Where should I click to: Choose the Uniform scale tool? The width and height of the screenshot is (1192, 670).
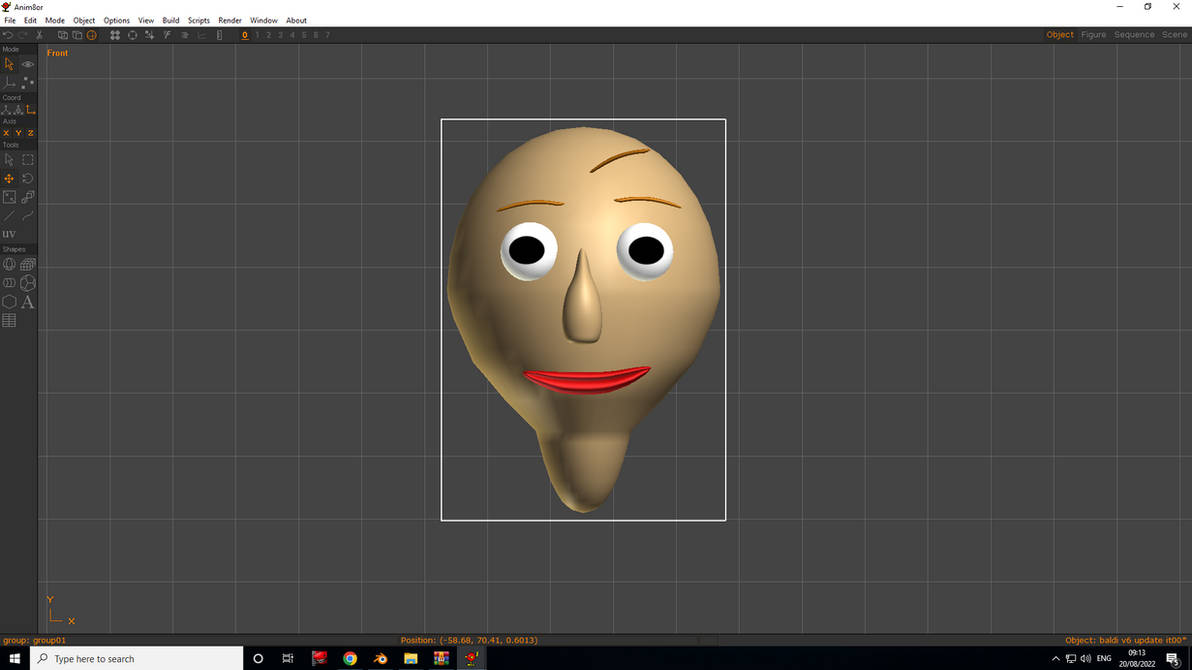27,197
